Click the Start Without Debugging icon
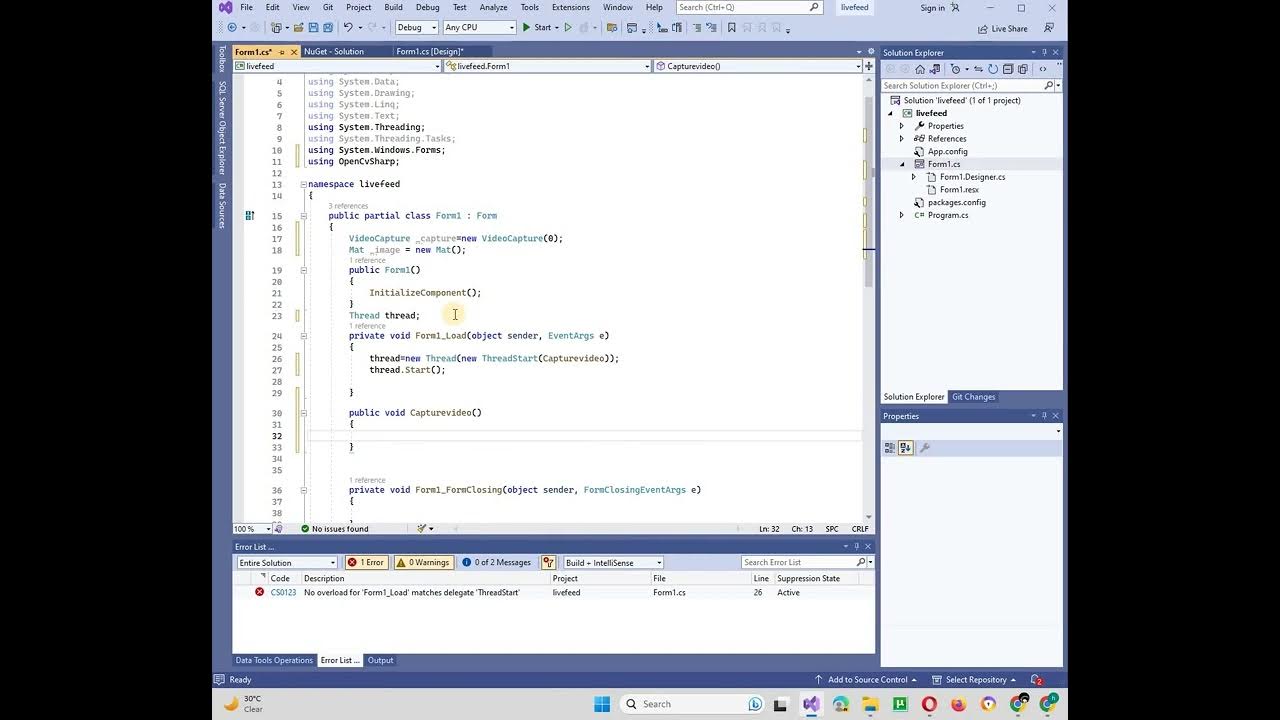This screenshot has height=720, width=1280. coord(568,28)
